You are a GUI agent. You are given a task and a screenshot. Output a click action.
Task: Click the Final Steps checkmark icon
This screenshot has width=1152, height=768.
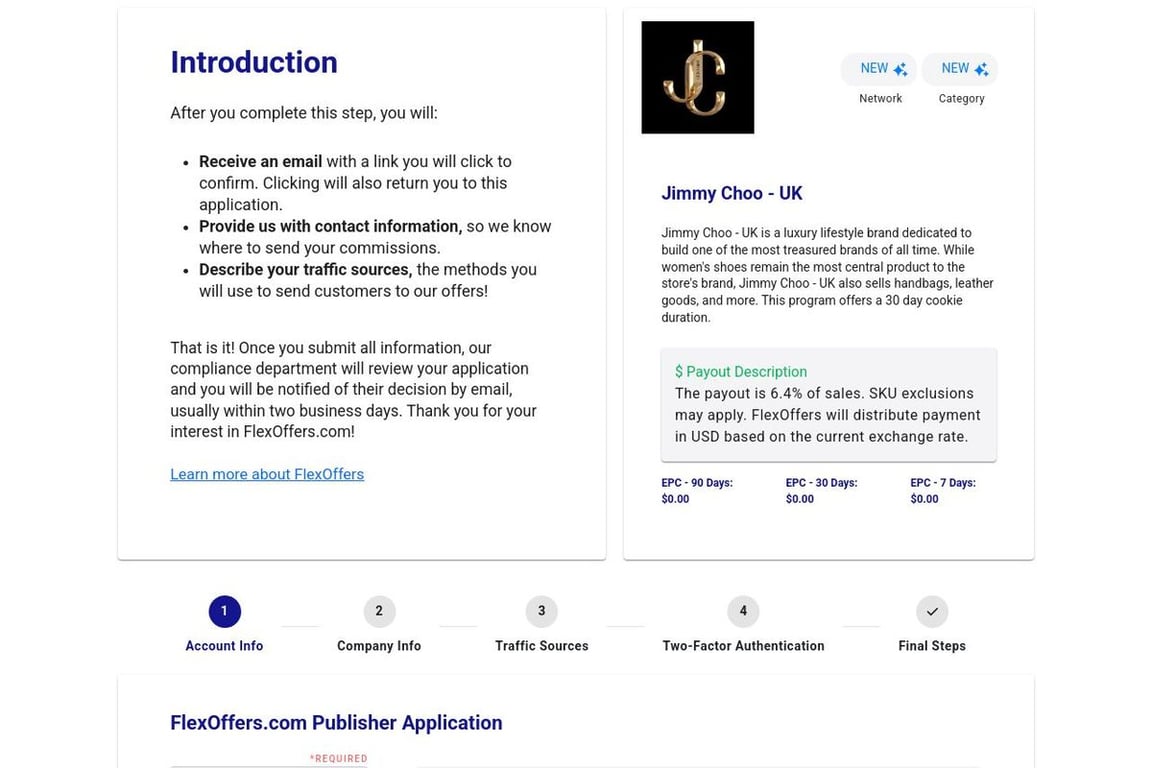tap(932, 611)
